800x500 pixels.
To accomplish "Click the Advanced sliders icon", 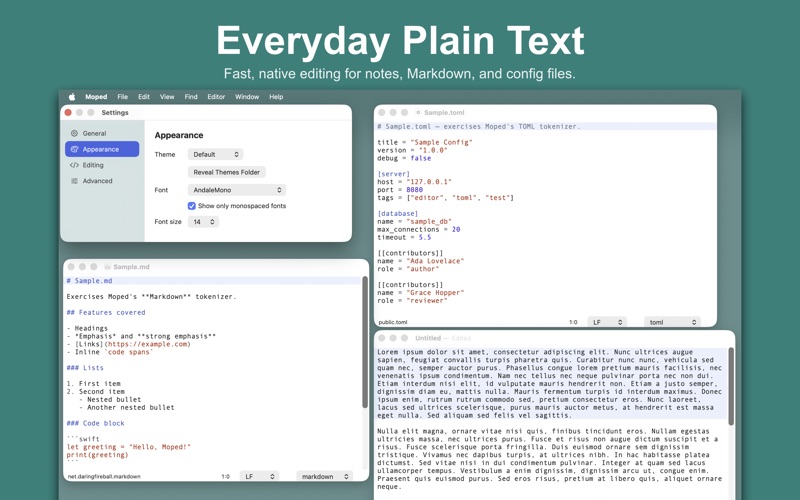I will (74, 181).
